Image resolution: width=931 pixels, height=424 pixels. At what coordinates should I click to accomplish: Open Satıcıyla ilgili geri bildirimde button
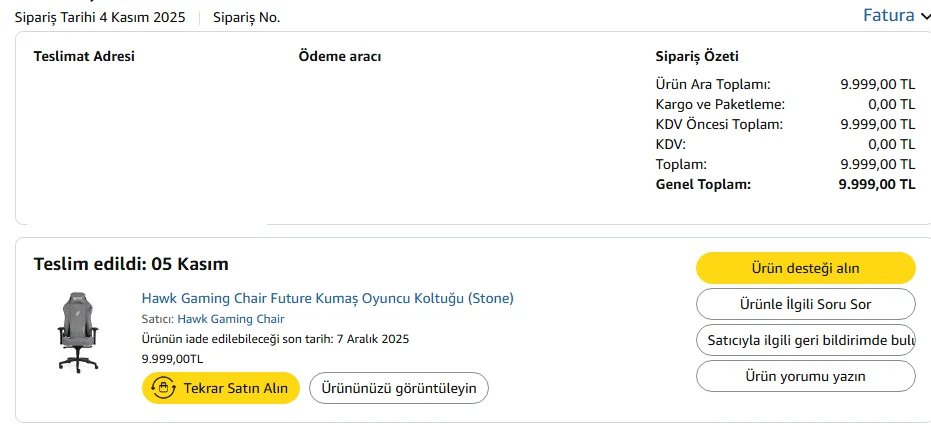click(x=805, y=340)
